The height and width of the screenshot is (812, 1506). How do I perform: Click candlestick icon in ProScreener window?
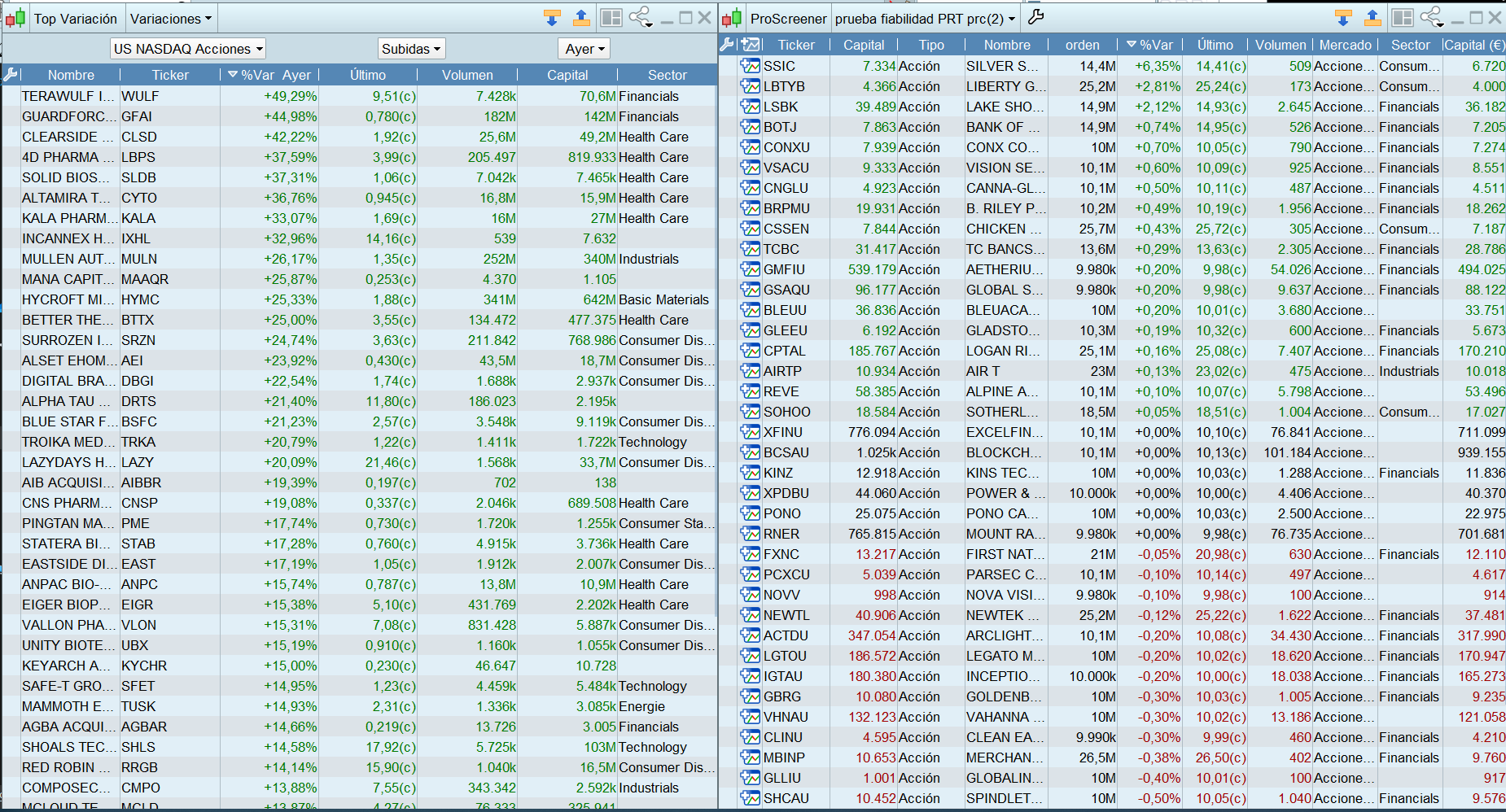[x=732, y=18]
